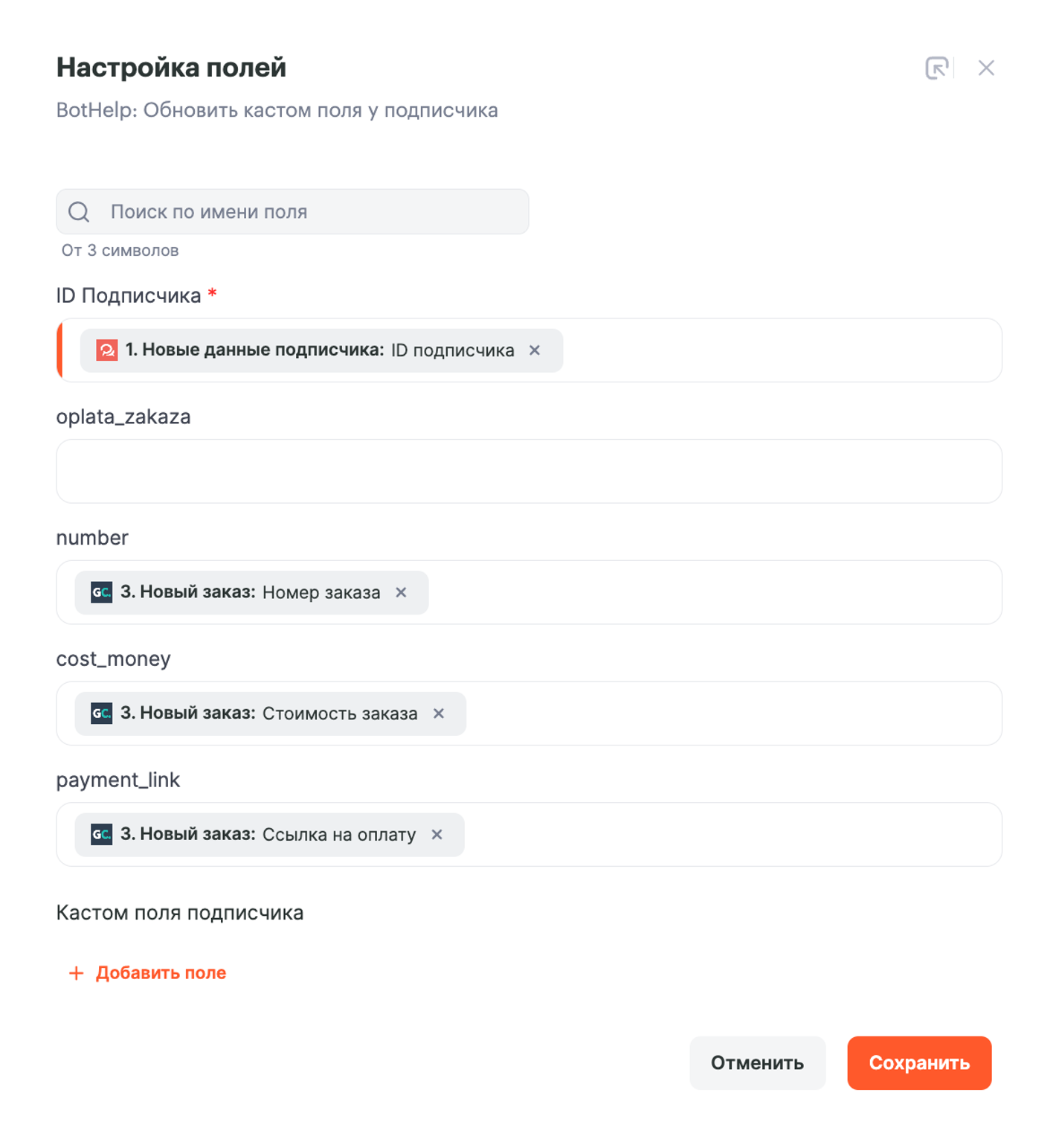The width and height of the screenshot is (1056, 1148).
Task: Remove the ID подписчика tag
Action: 535,350
